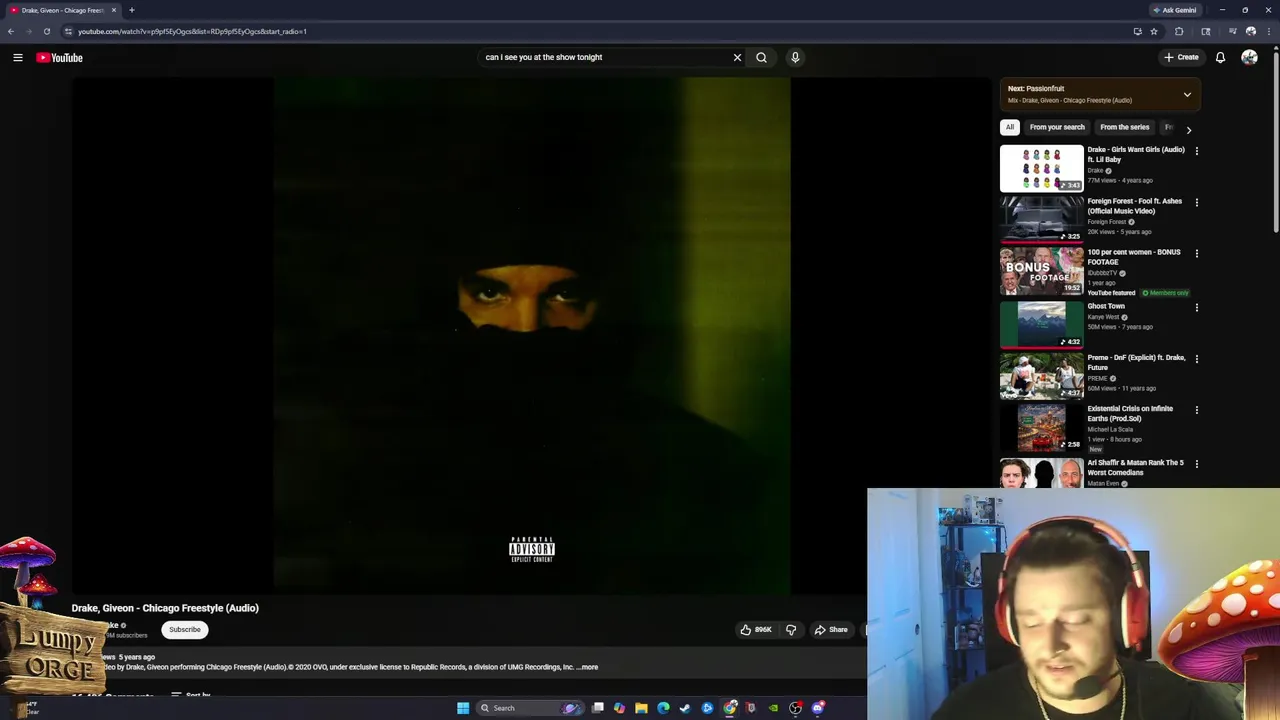Image resolution: width=1280 pixels, height=720 pixels.
Task: Expand description with ...more link
Action: pos(587,667)
